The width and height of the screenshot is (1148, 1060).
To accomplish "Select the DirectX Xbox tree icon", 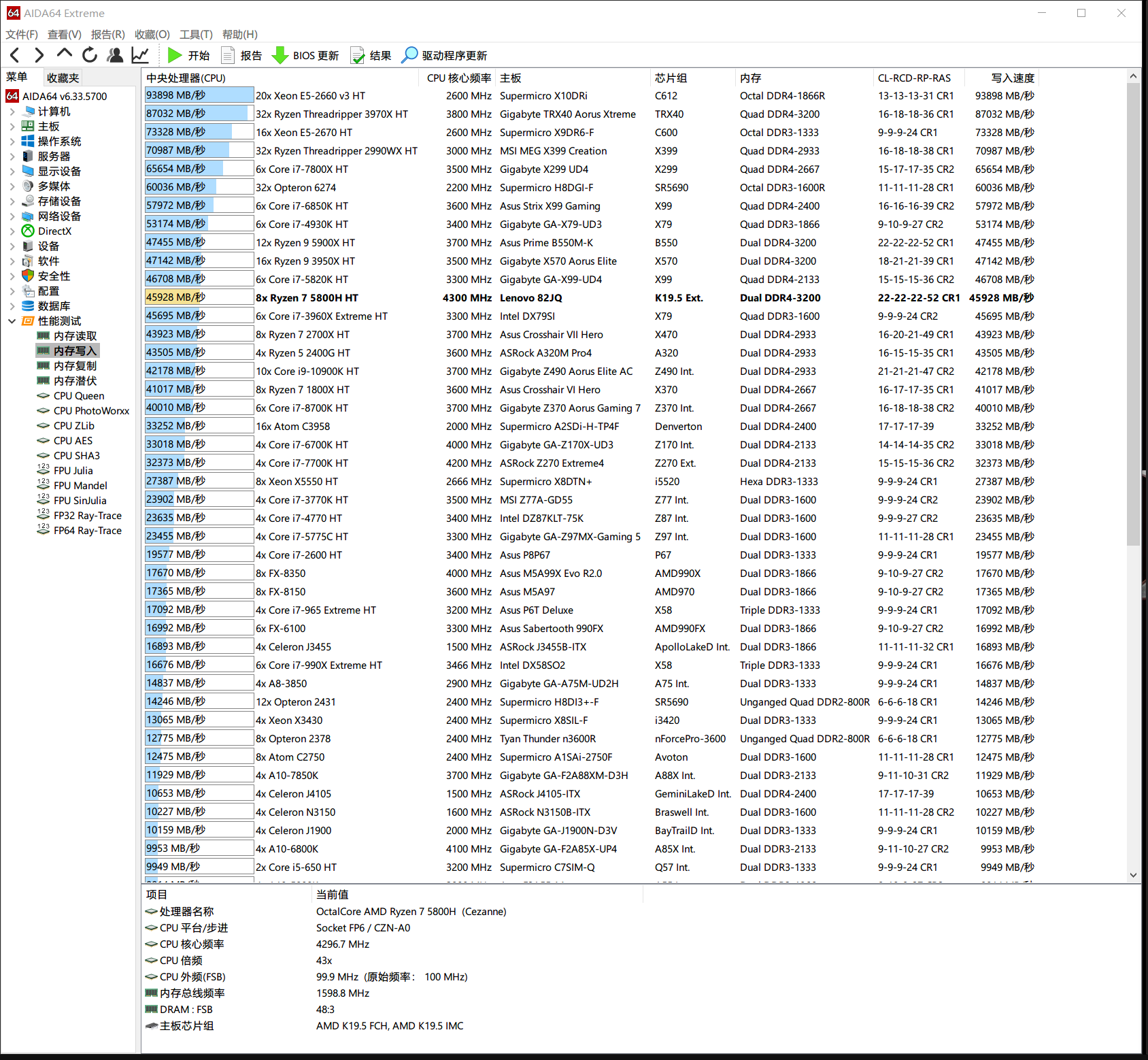I will (28, 231).
